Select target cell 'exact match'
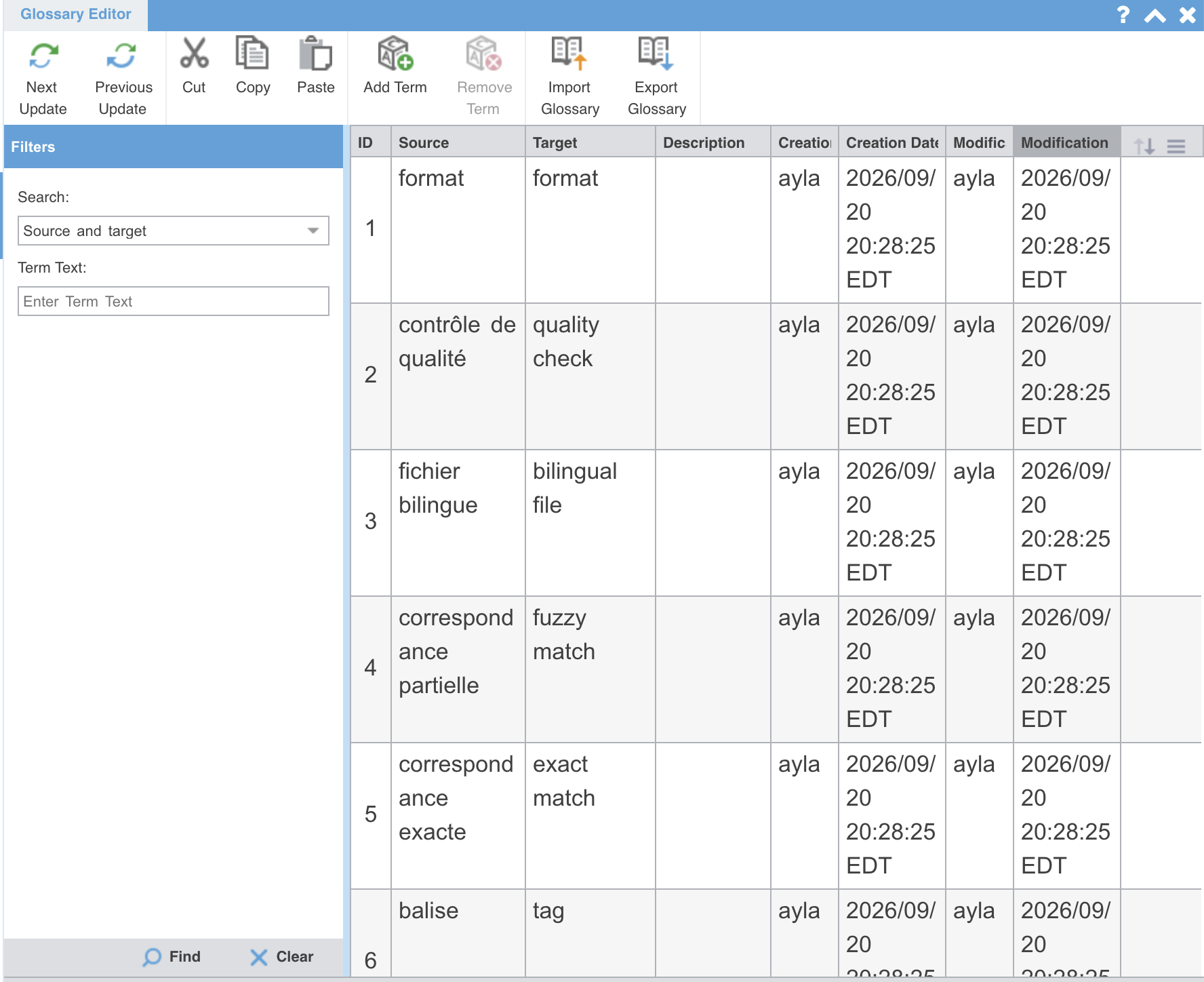This screenshot has height=982, width=1204. [590, 816]
